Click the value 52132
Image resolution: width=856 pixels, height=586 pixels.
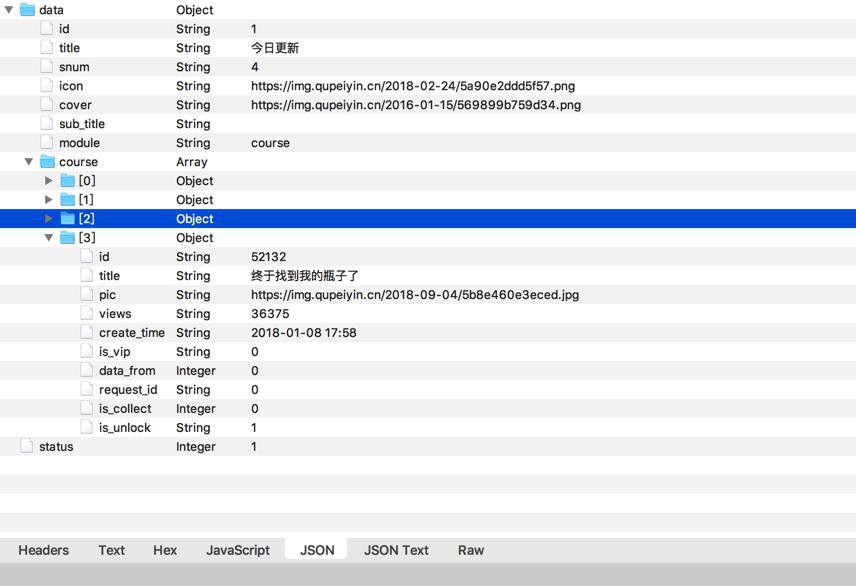click(269, 257)
